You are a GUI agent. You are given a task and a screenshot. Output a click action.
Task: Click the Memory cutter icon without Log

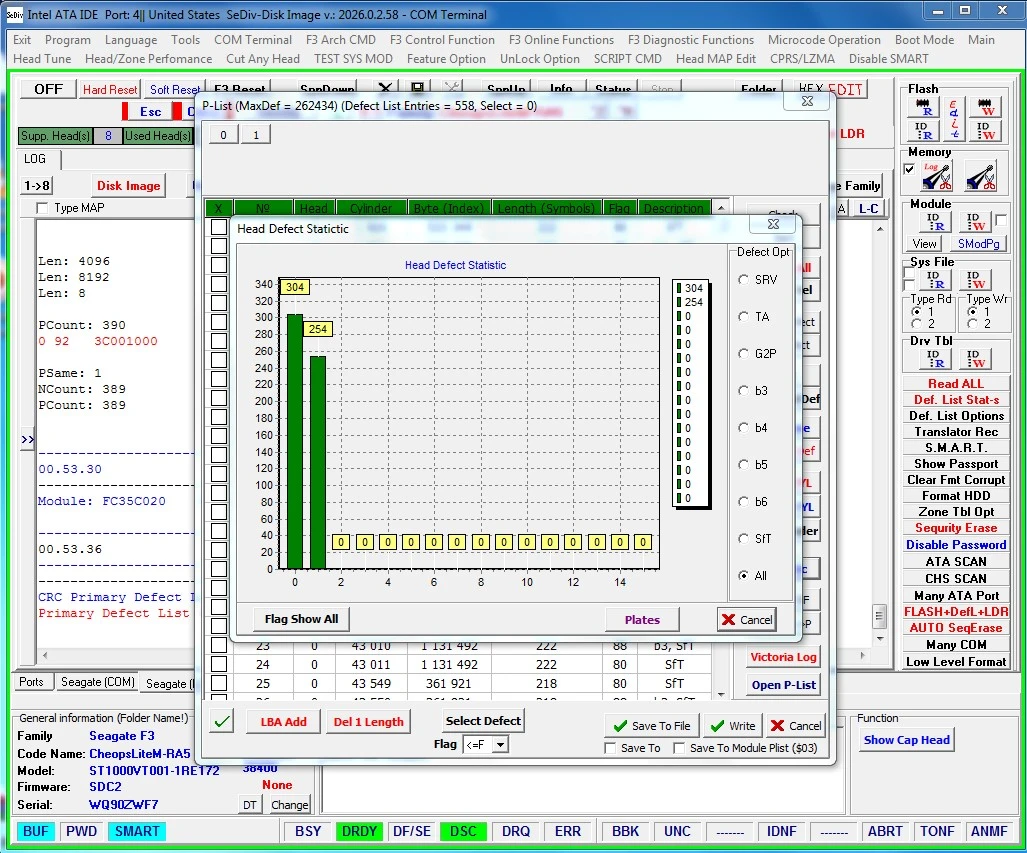click(980, 176)
